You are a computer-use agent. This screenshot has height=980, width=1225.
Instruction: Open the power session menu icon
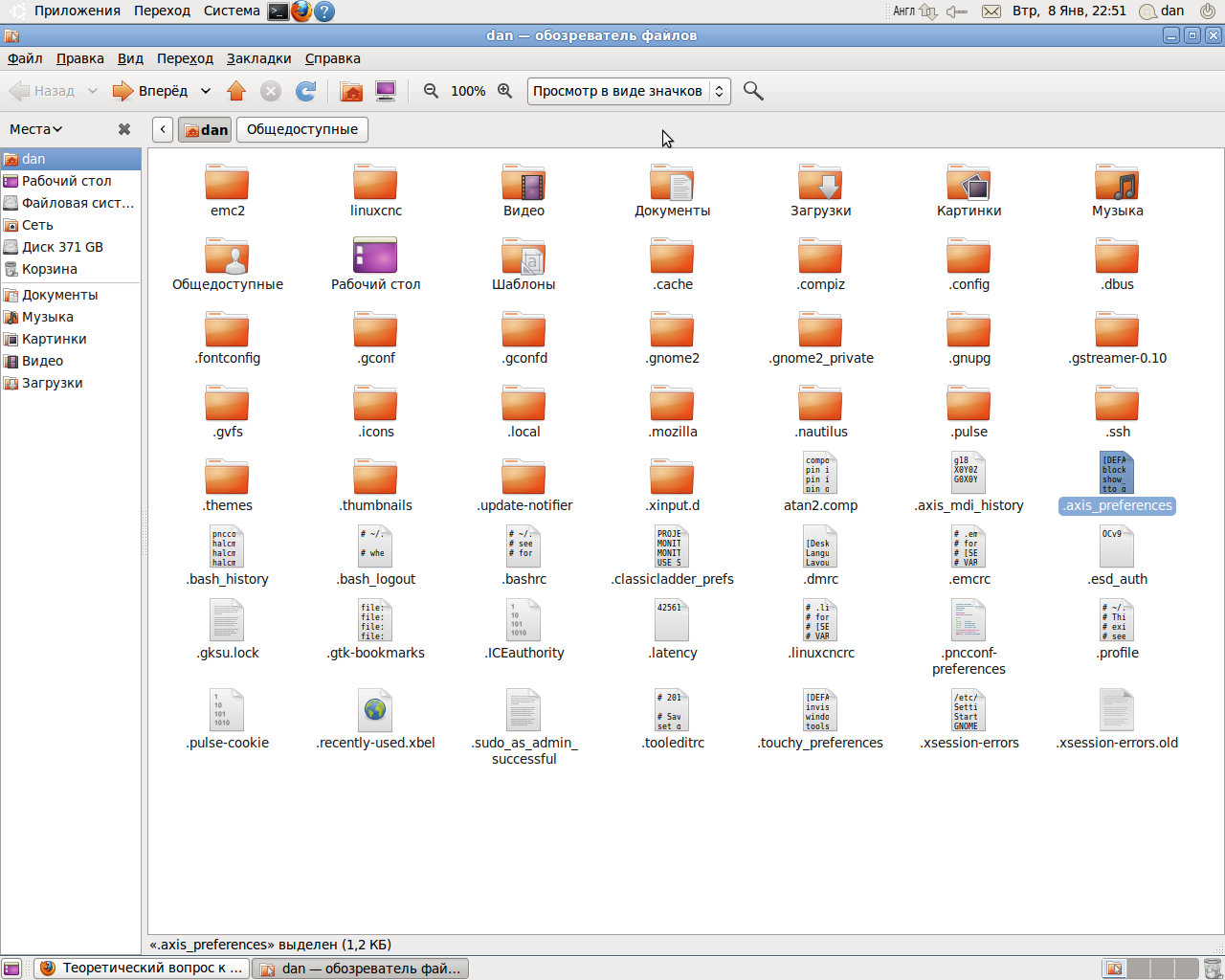click(1208, 11)
